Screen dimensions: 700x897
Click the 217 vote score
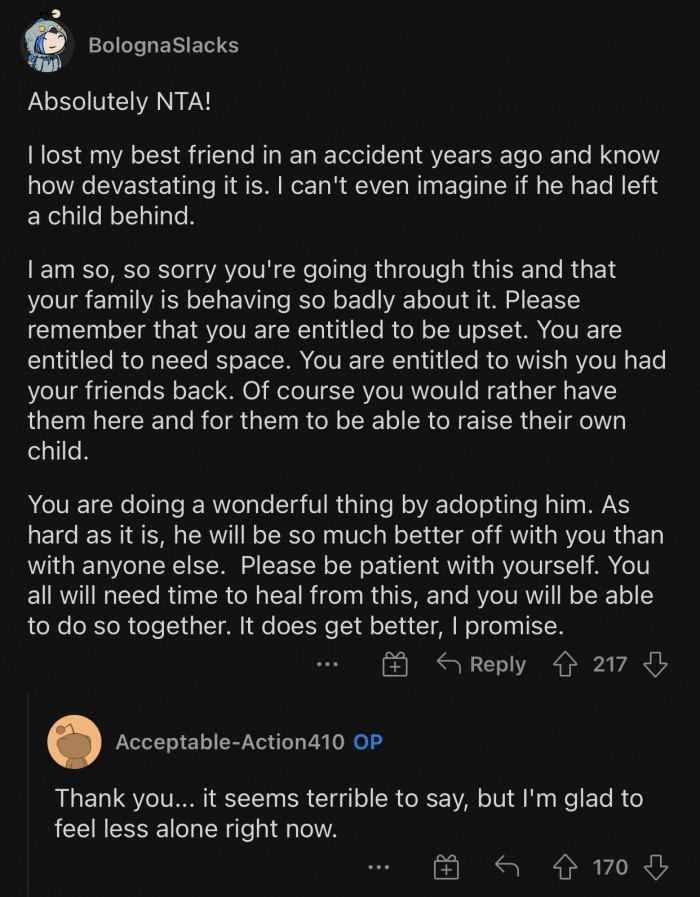[x=610, y=664]
